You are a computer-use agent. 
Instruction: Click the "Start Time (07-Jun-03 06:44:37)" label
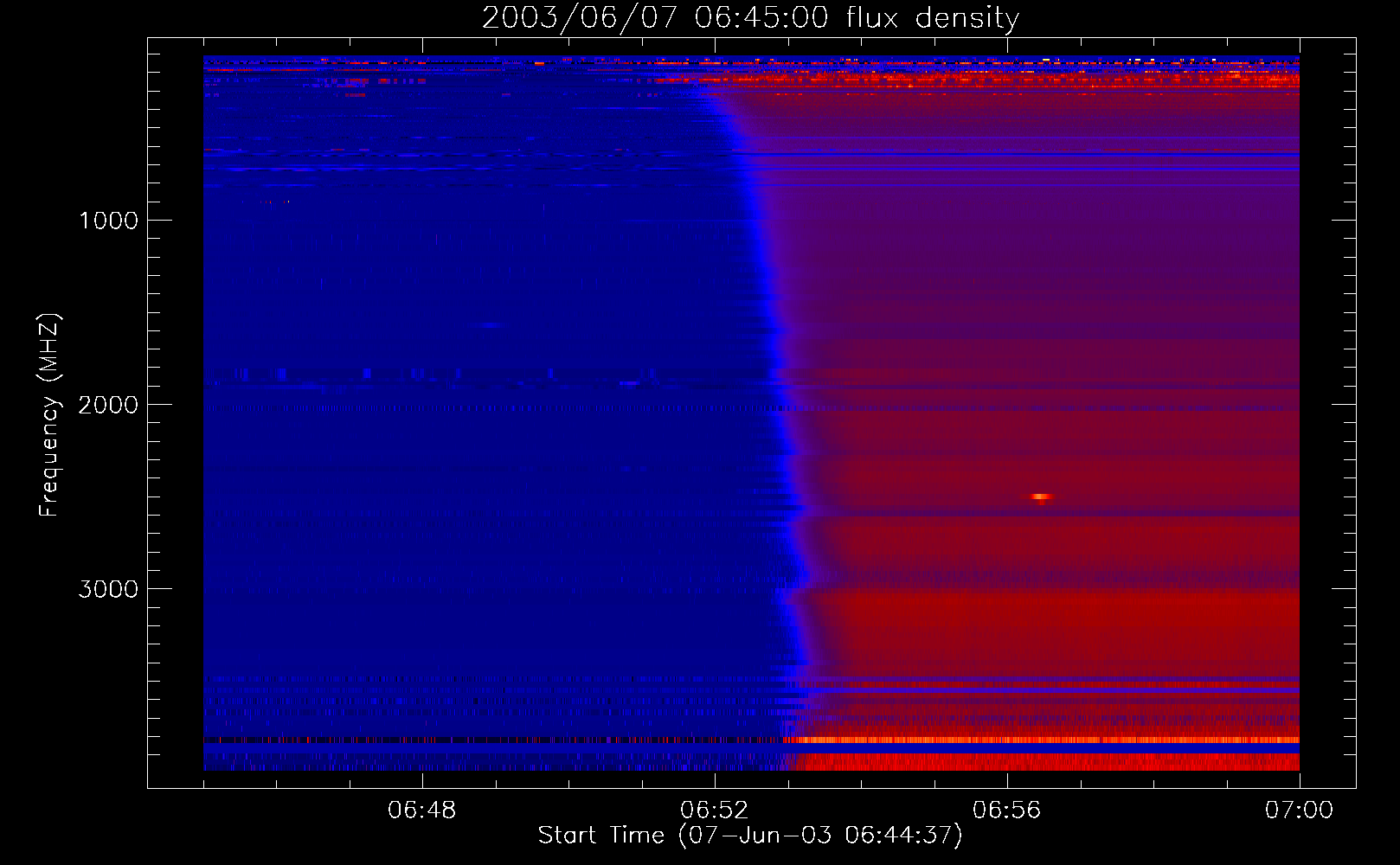[750, 836]
